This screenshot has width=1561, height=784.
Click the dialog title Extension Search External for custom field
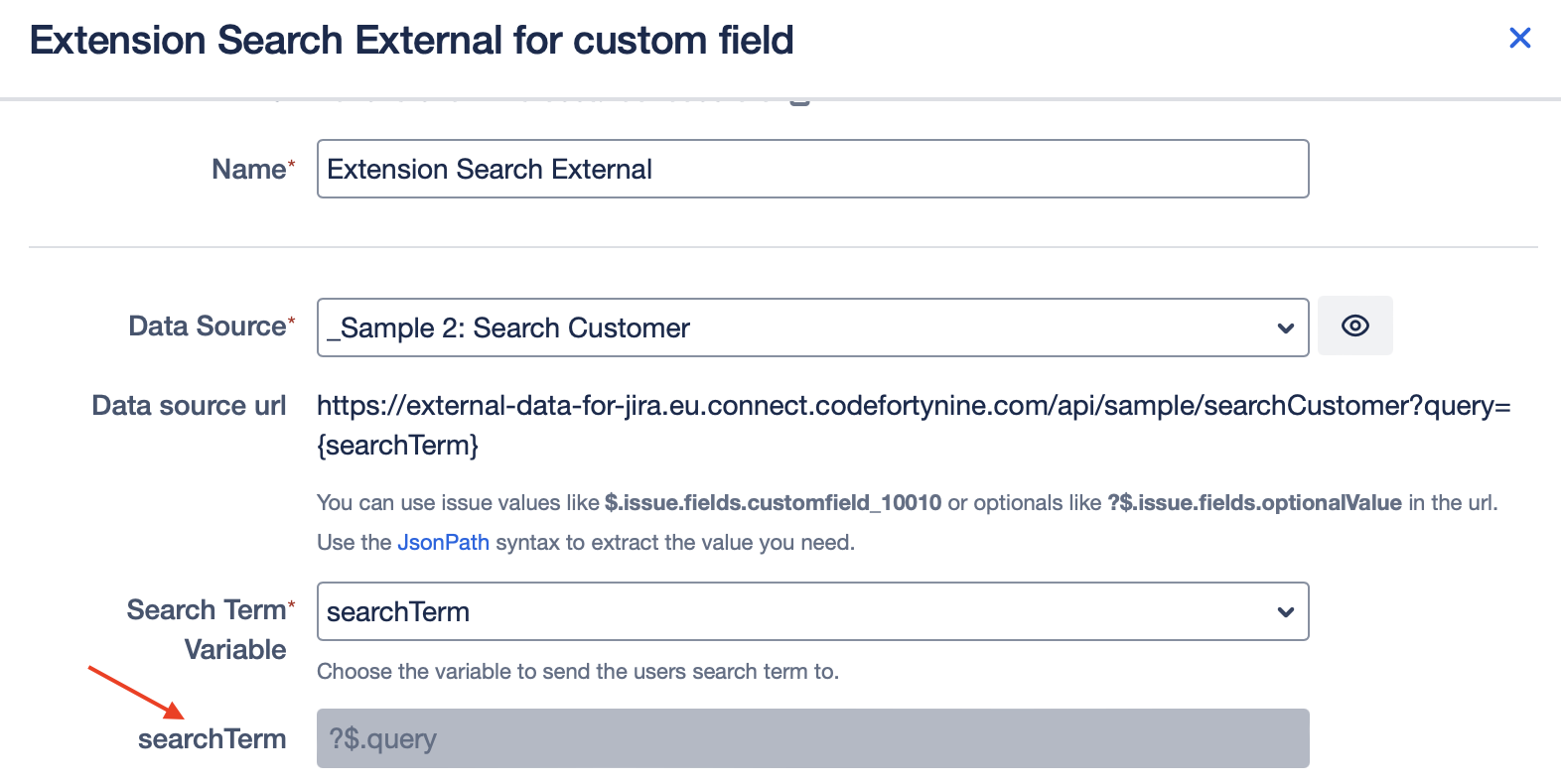click(x=412, y=40)
